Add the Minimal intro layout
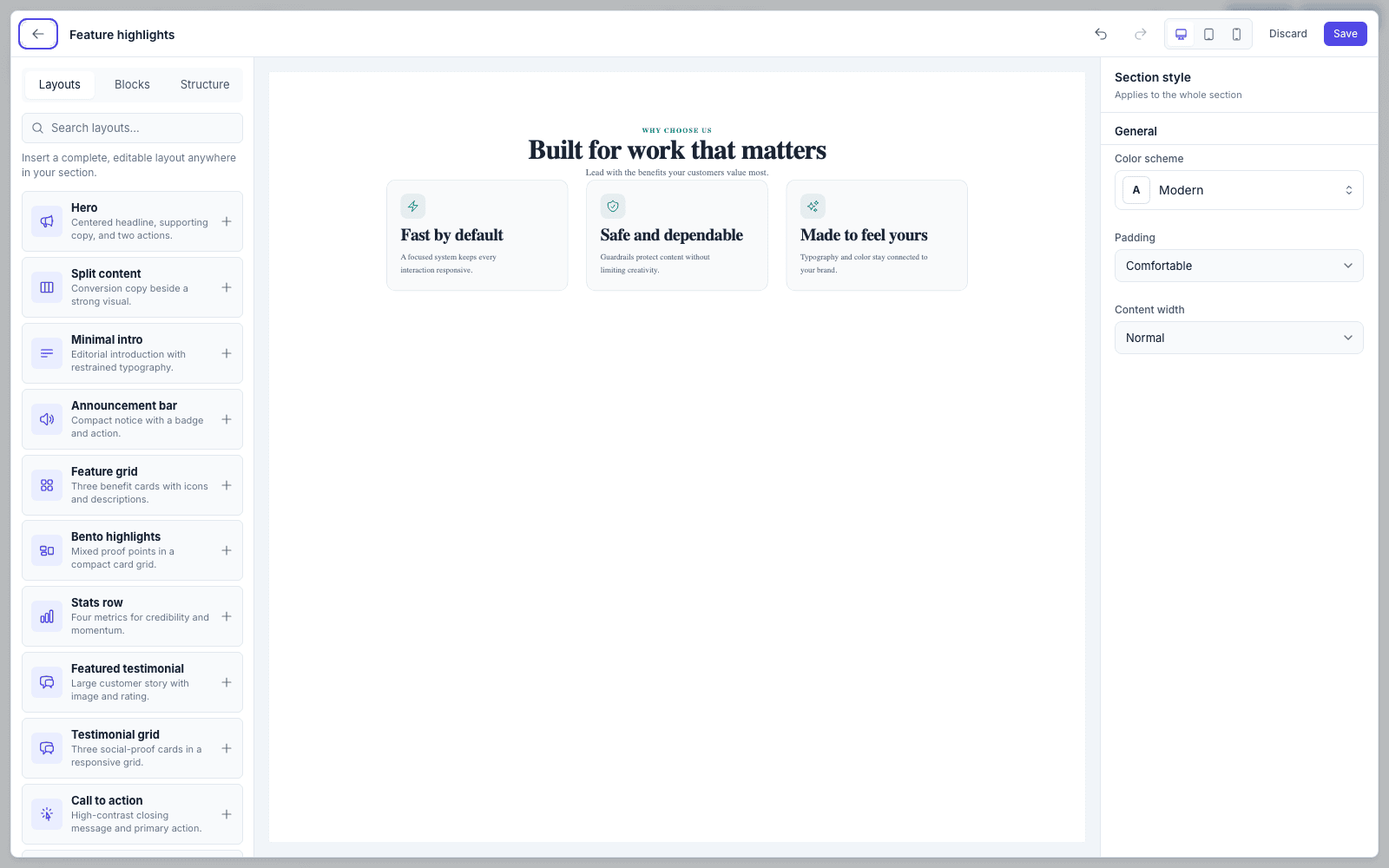 (x=227, y=353)
